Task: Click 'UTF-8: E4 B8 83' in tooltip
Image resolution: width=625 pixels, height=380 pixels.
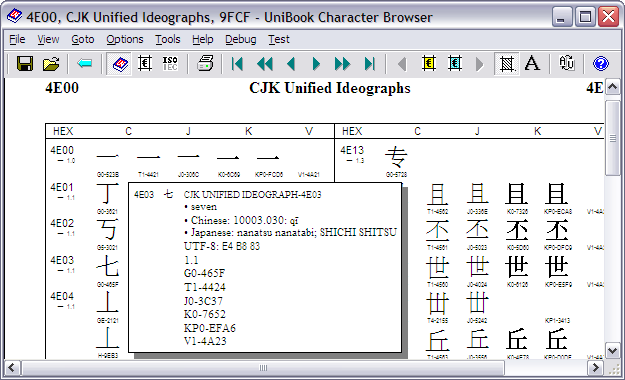Action: (222, 246)
